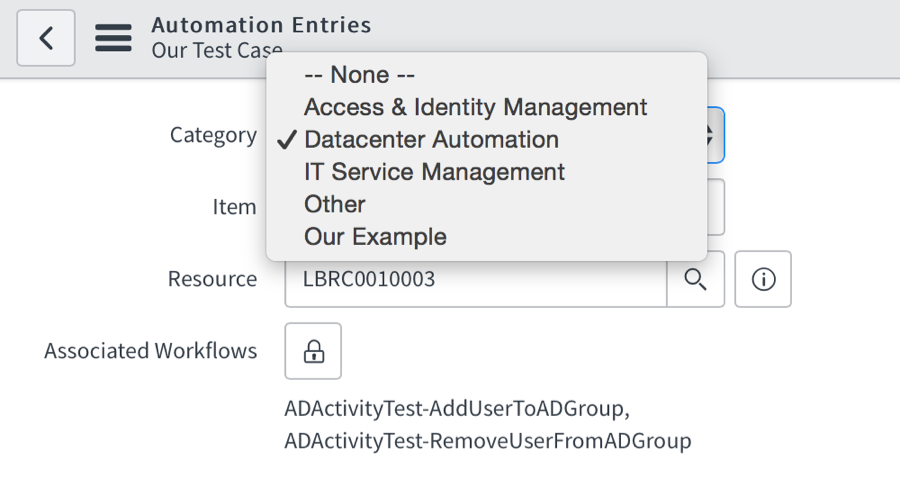Select '-- None --' in the Category list
Image resolution: width=900 pixels, height=479 pixels.
pos(359,75)
